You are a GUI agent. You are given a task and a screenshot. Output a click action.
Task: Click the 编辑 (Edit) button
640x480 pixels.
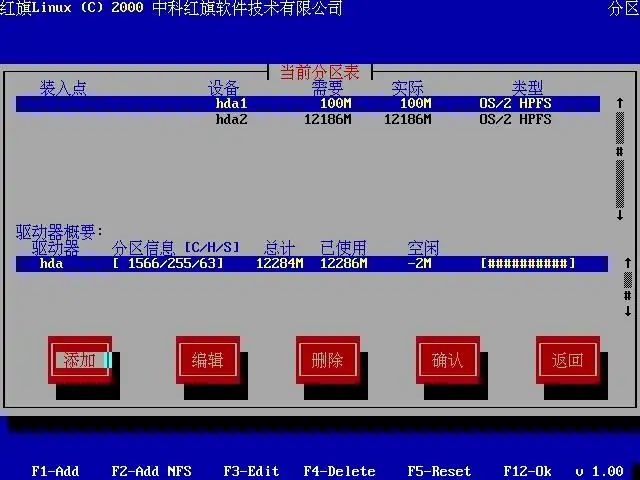click(x=208, y=360)
